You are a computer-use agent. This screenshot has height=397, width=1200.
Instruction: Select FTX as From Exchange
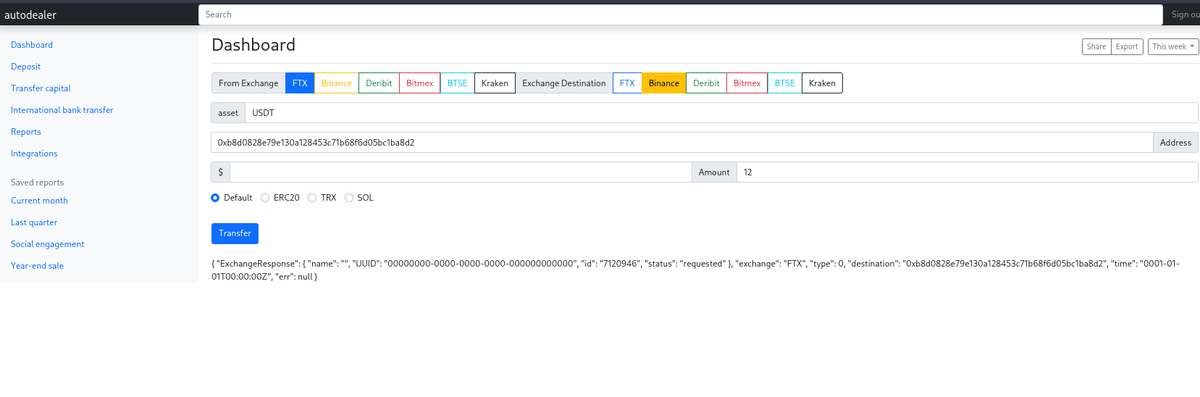tap(300, 83)
